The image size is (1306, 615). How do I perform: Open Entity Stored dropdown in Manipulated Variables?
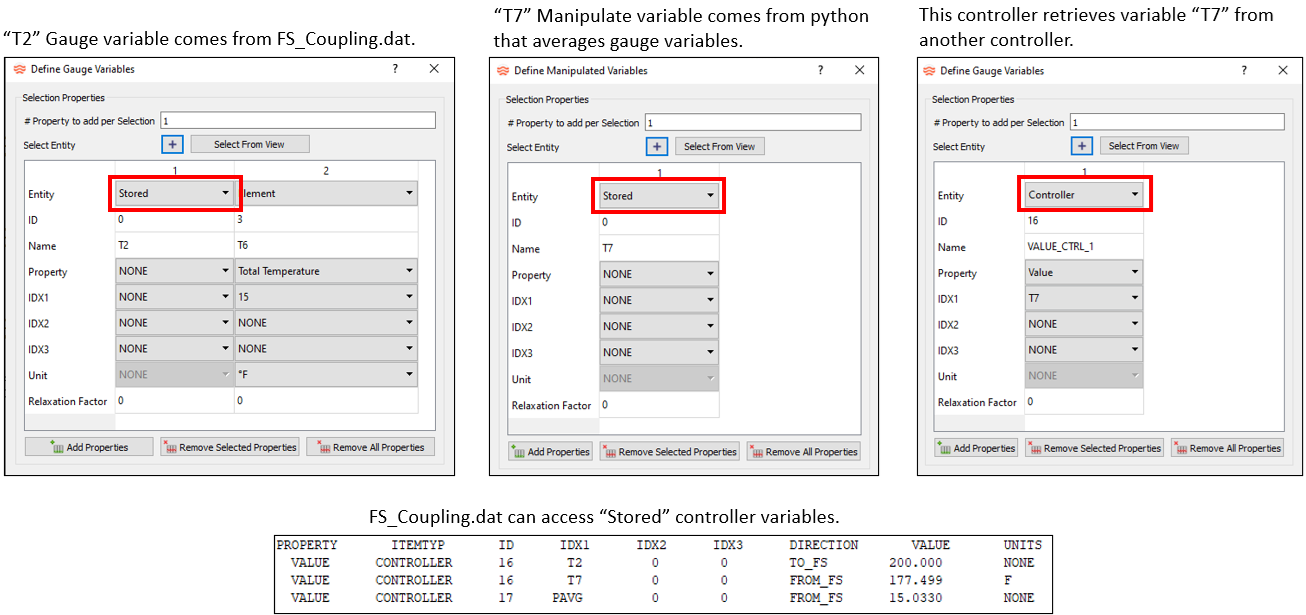[658, 196]
